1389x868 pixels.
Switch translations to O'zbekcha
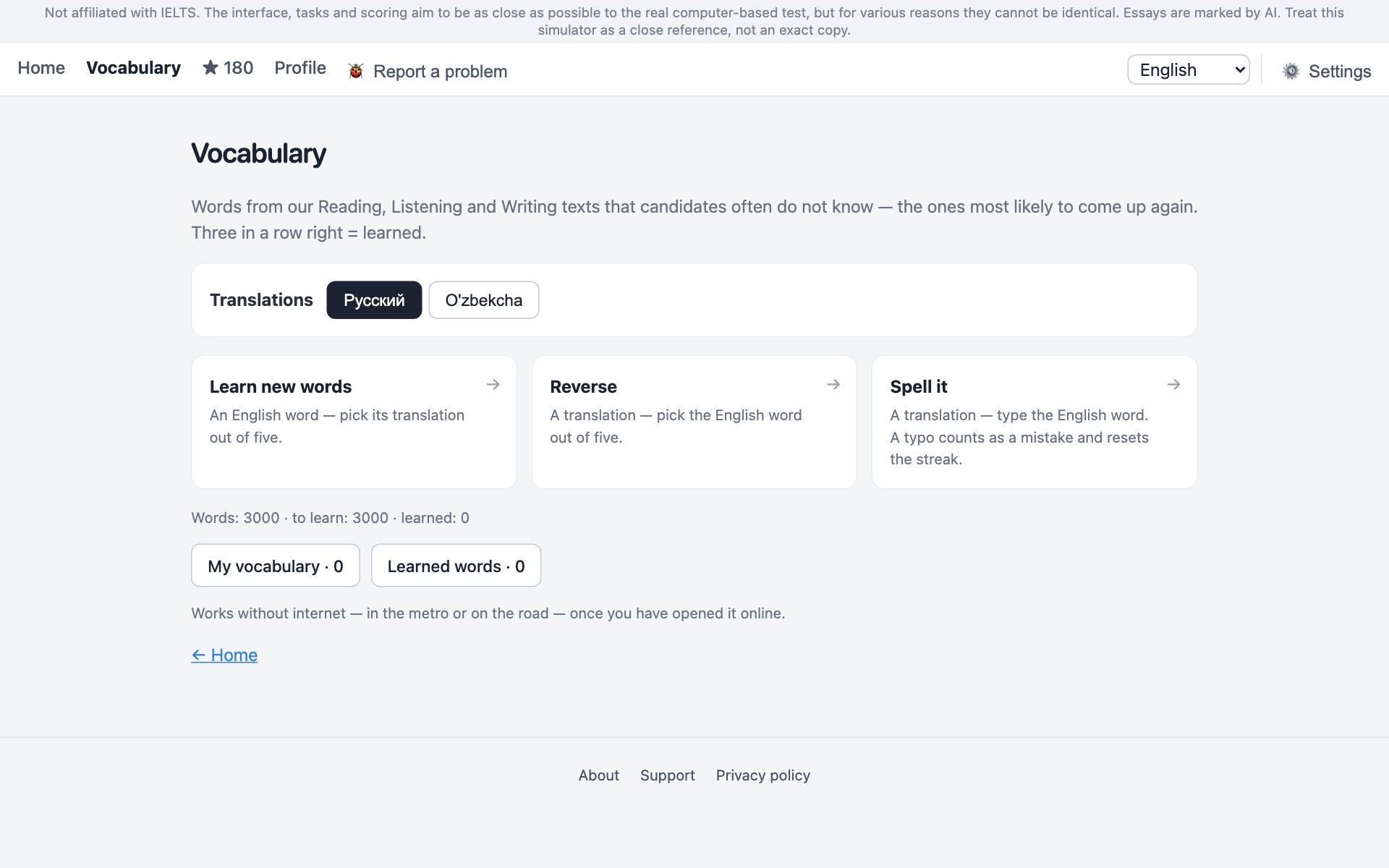tap(484, 299)
